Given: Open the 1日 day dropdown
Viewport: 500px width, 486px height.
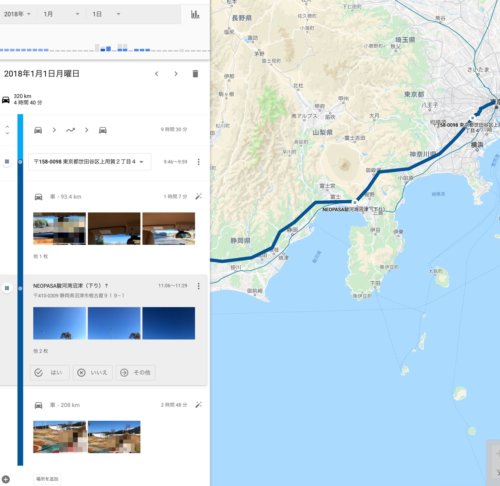Looking at the screenshot, I should point(106,14).
